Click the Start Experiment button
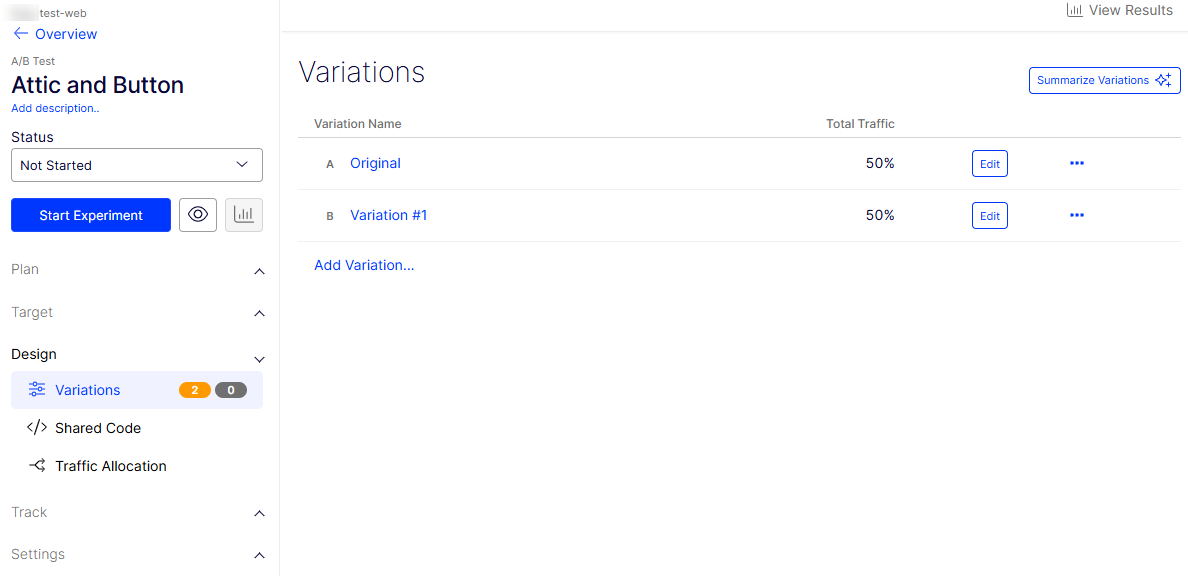This screenshot has height=576, width=1188. (x=91, y=215)
